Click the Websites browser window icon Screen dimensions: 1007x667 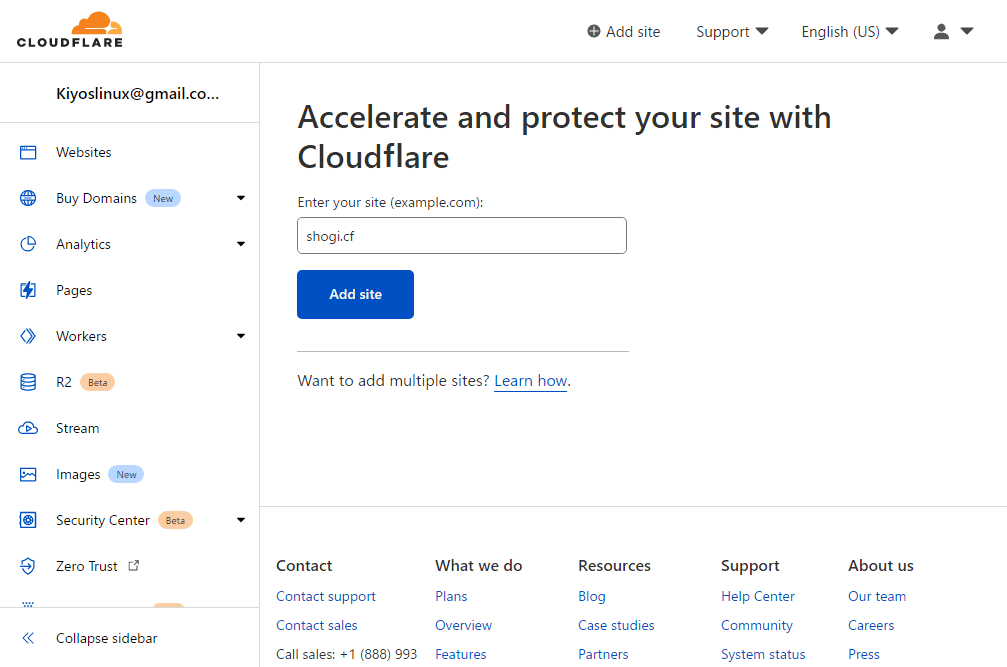click(28, 153)
